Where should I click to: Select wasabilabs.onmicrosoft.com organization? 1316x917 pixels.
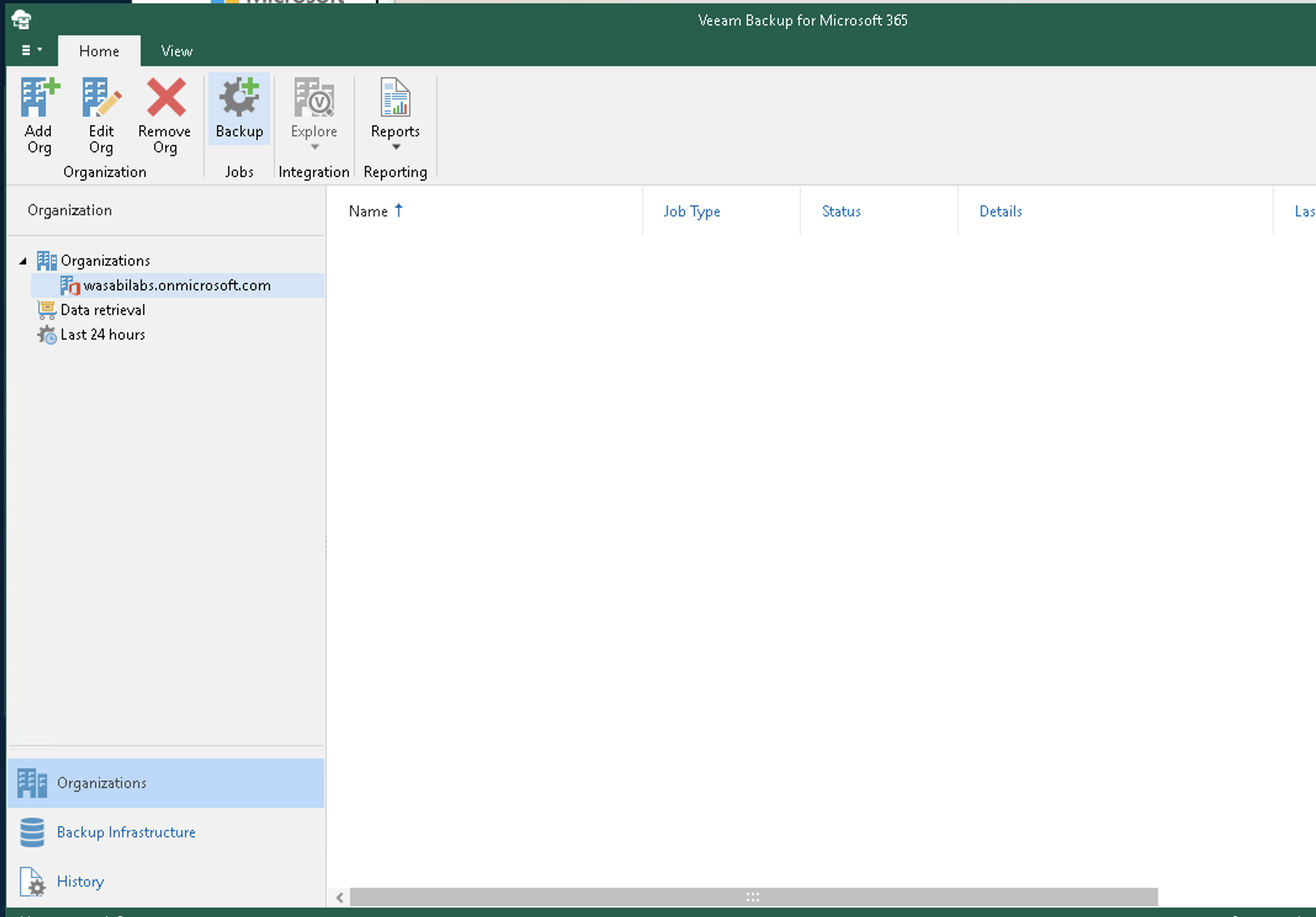[x=177, y=285]
